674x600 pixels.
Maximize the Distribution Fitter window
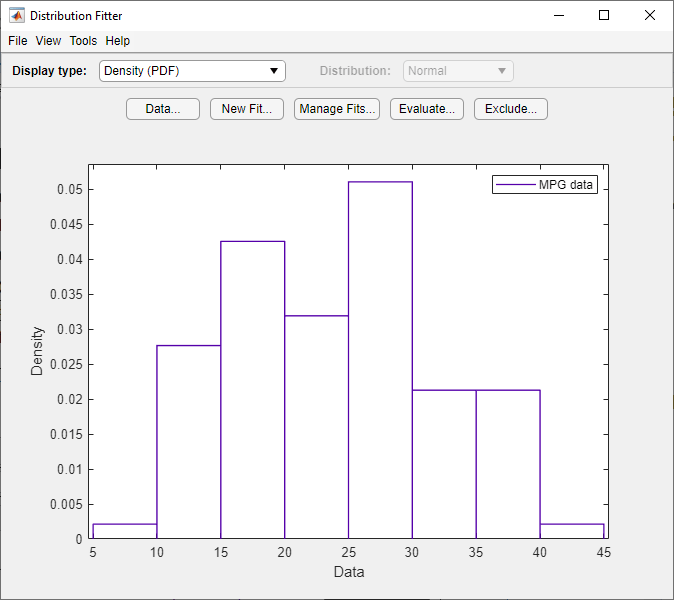[x=604, y=15]
